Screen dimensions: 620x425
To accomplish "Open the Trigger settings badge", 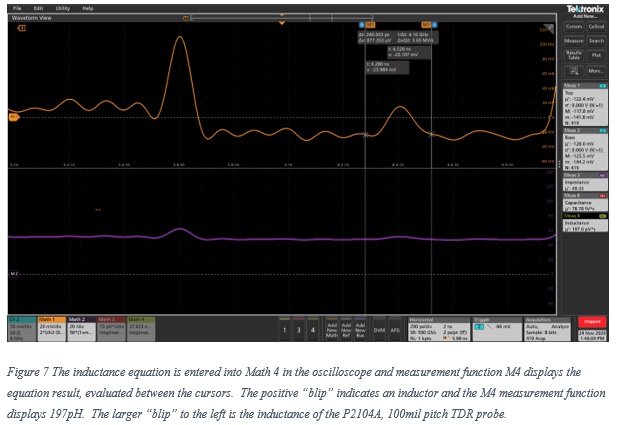I will [497, 329].
